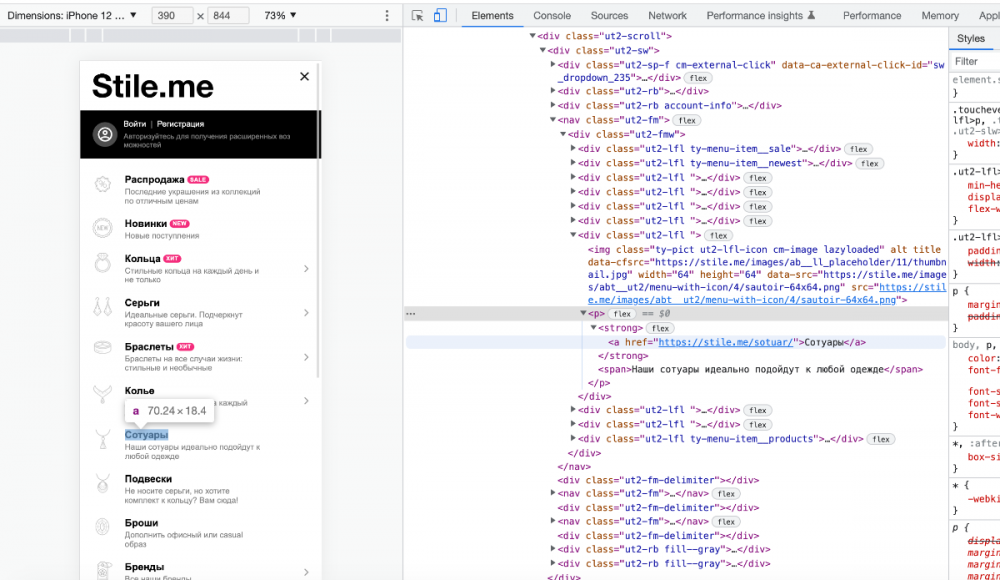1000x580 pixels.
Task: Click the viewport width field showing 390
Action: (171, 16)
